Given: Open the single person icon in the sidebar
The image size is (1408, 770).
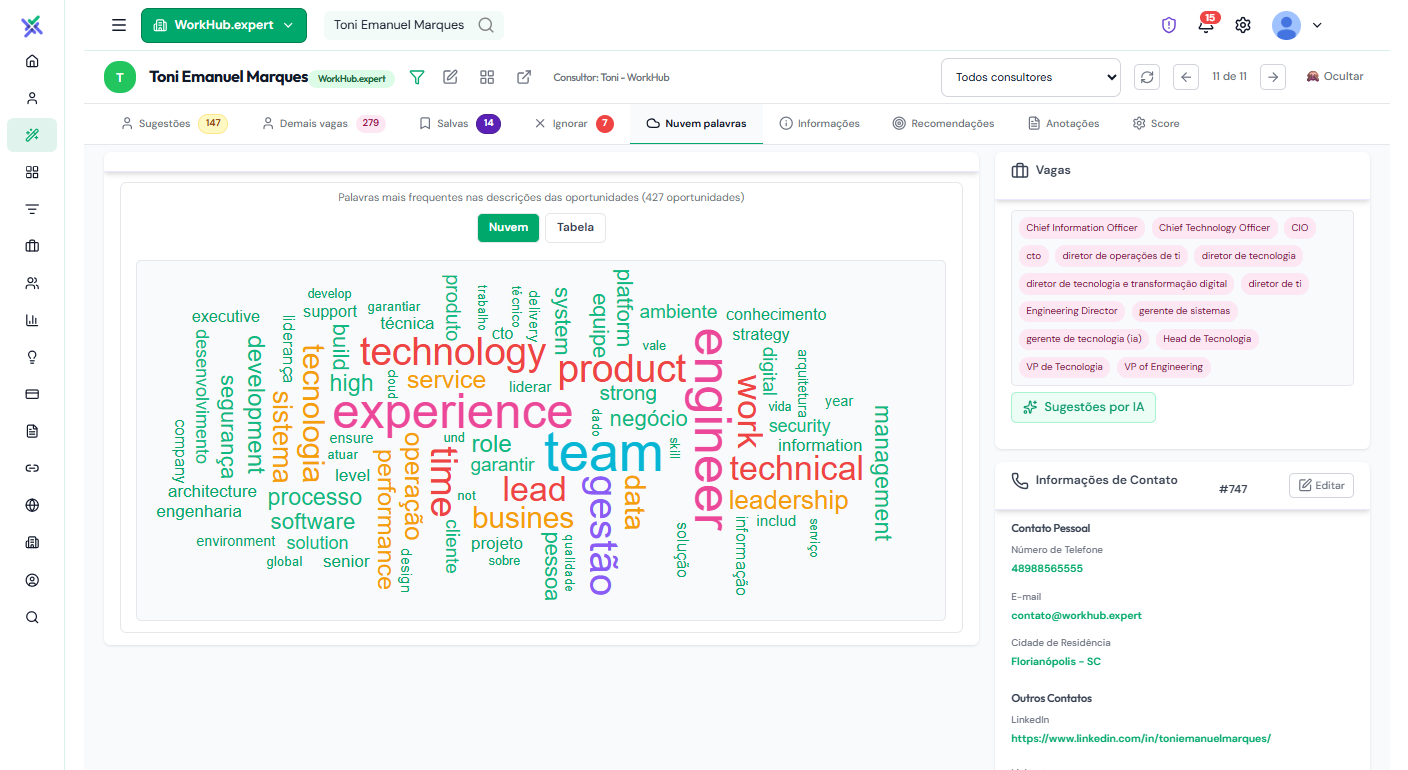Looking at the screenshot, I should coord(32,98).
